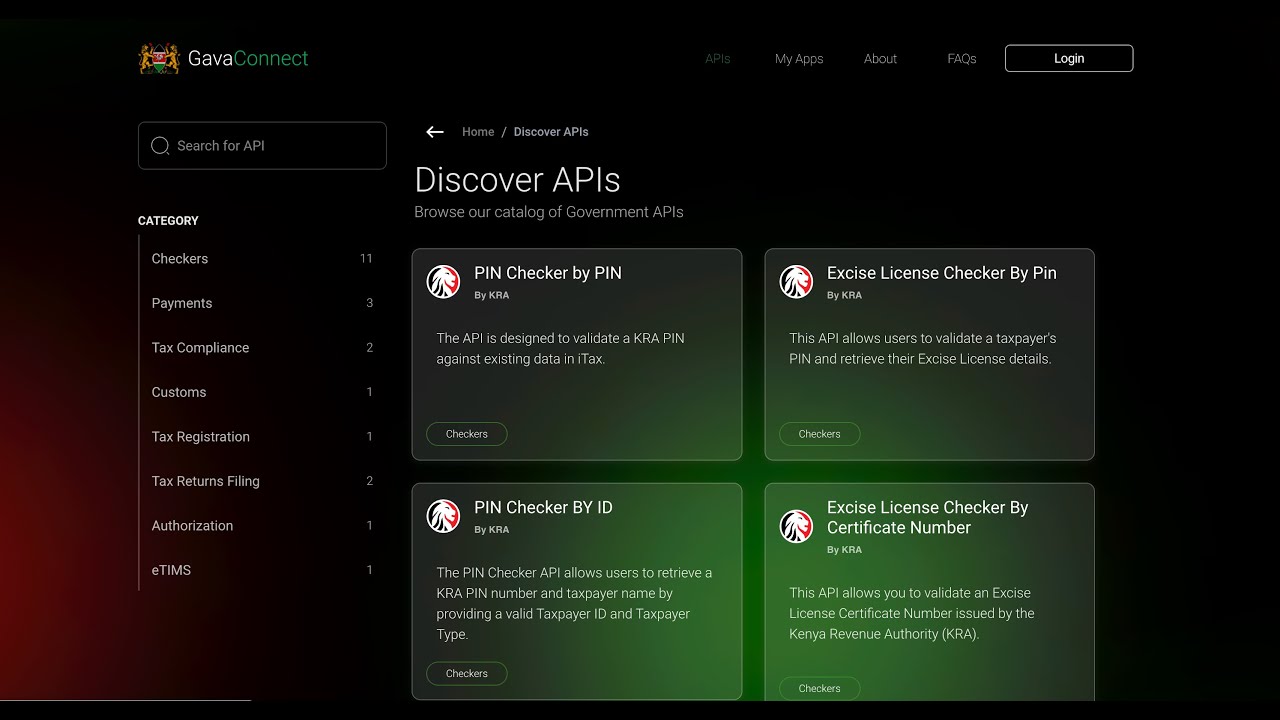Click Checkers tag on Excise License Checker By Pin card
The image size is (1280, 720).
click(820, 434)
